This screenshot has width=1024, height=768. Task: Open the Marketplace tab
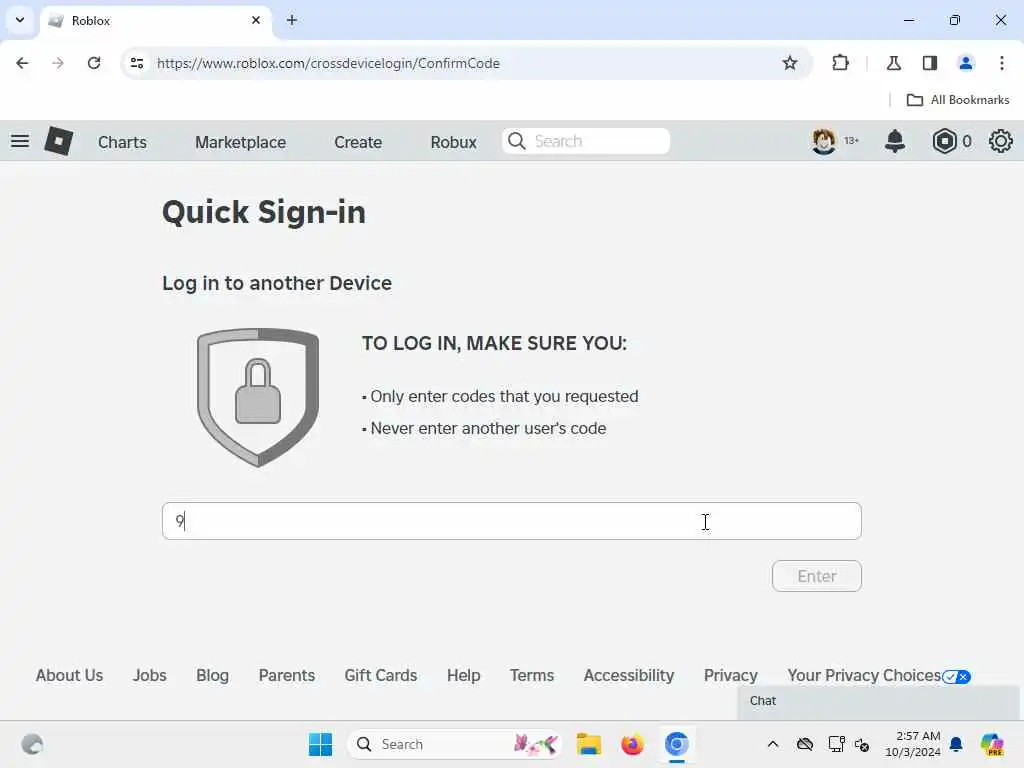click(240, 142)
